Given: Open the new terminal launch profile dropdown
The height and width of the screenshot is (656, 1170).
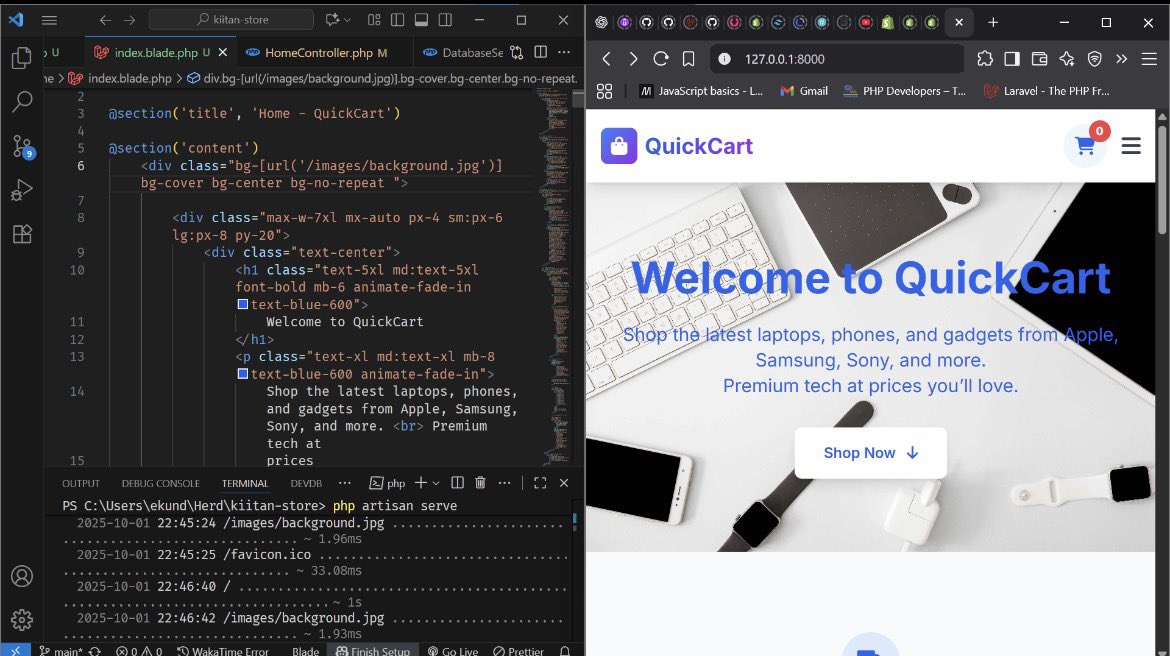Looking at the screenshot, I should point(436,483).
